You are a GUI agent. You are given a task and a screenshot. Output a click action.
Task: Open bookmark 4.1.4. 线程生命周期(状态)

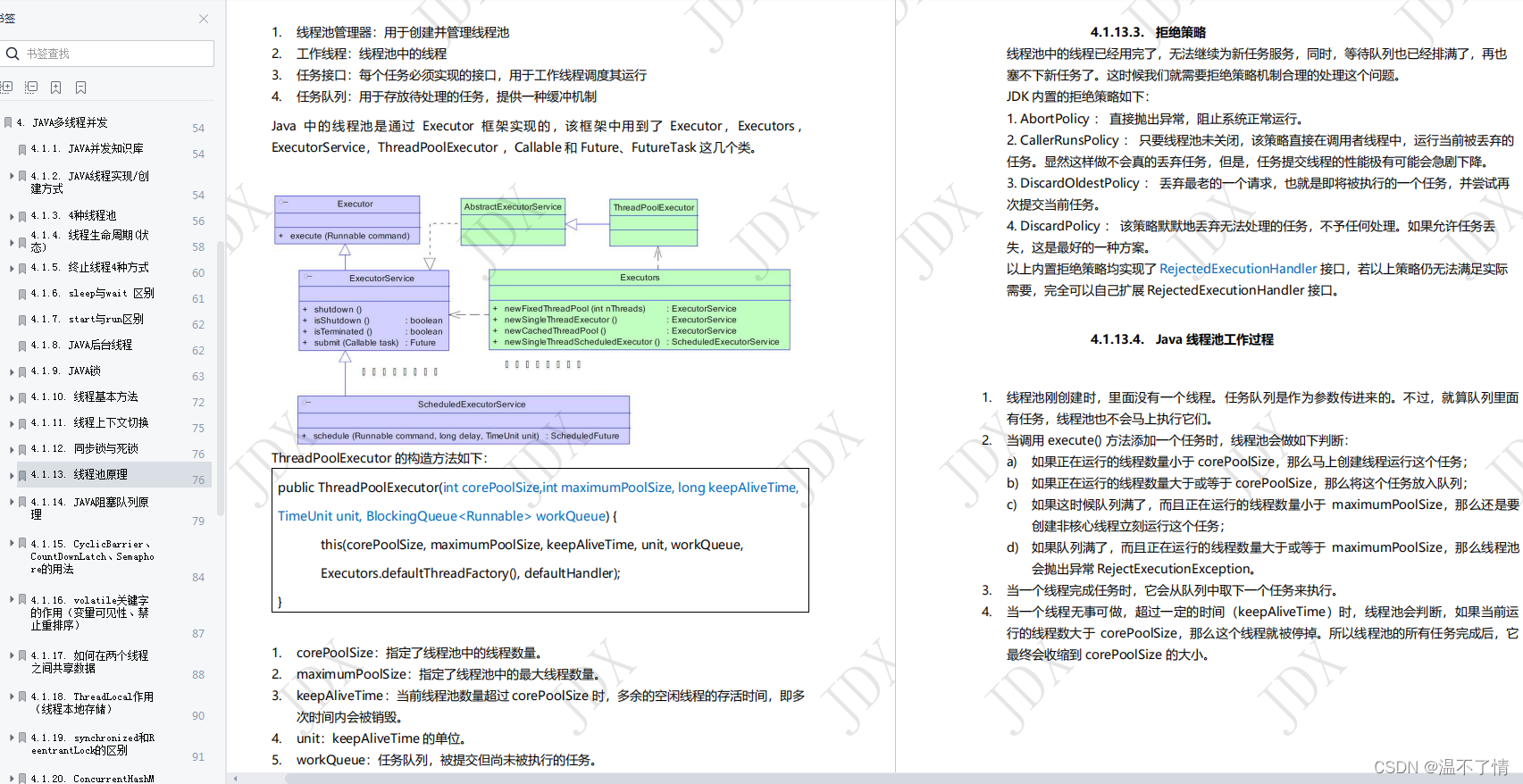(89, 241)
